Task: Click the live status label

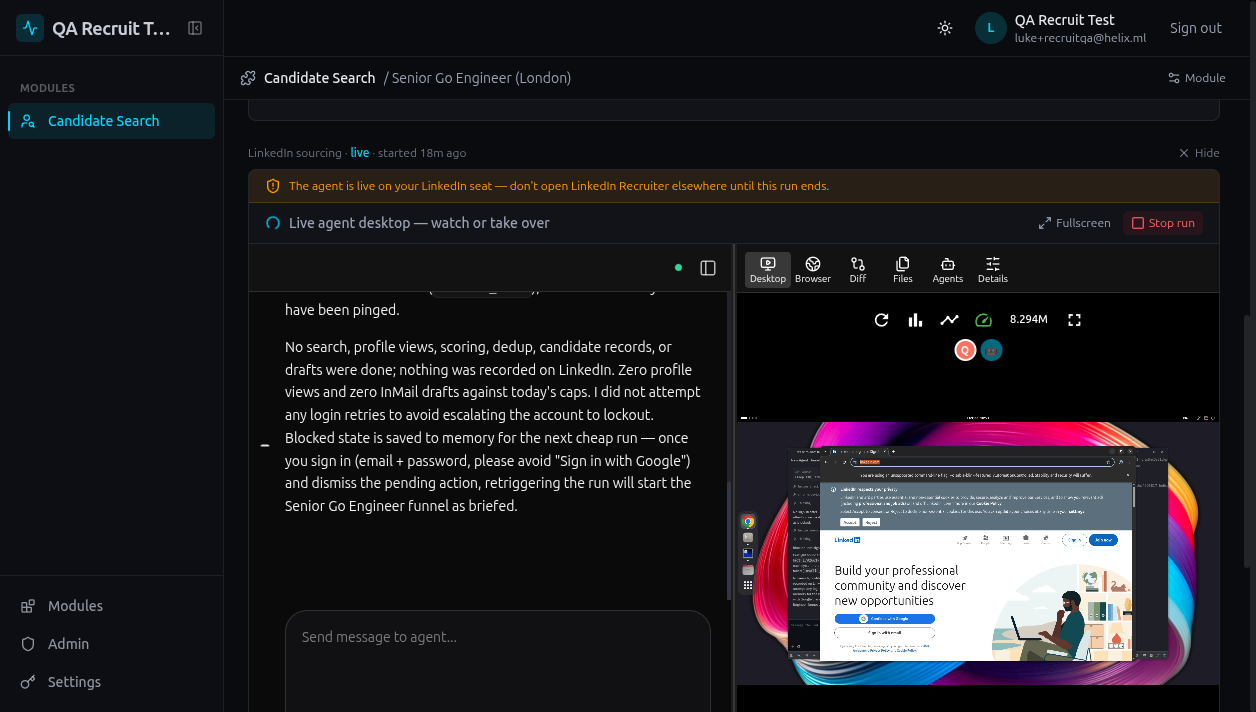Action: pyautogui.click(x=360, y=153)
